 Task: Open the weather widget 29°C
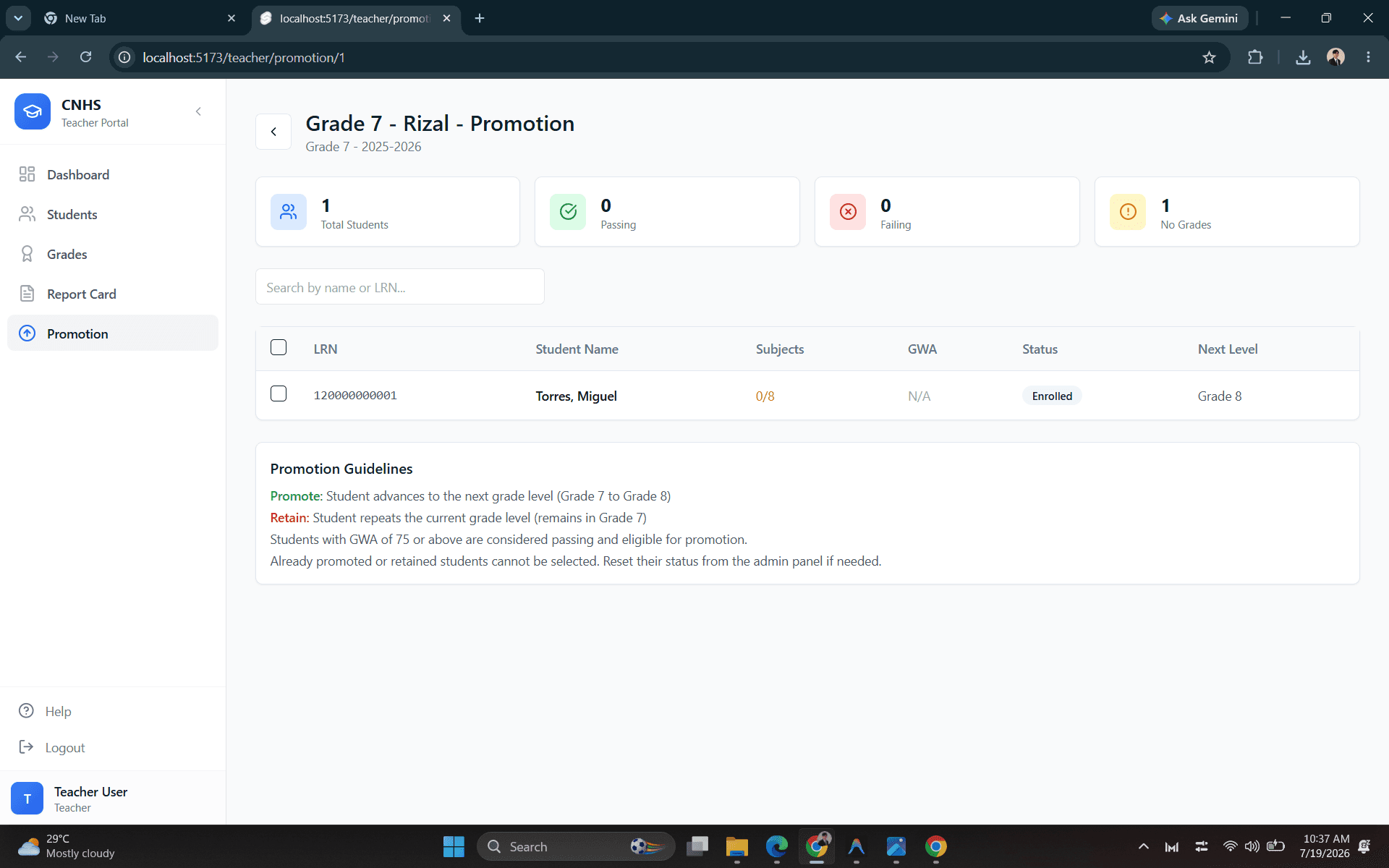[x=67, y=846]
